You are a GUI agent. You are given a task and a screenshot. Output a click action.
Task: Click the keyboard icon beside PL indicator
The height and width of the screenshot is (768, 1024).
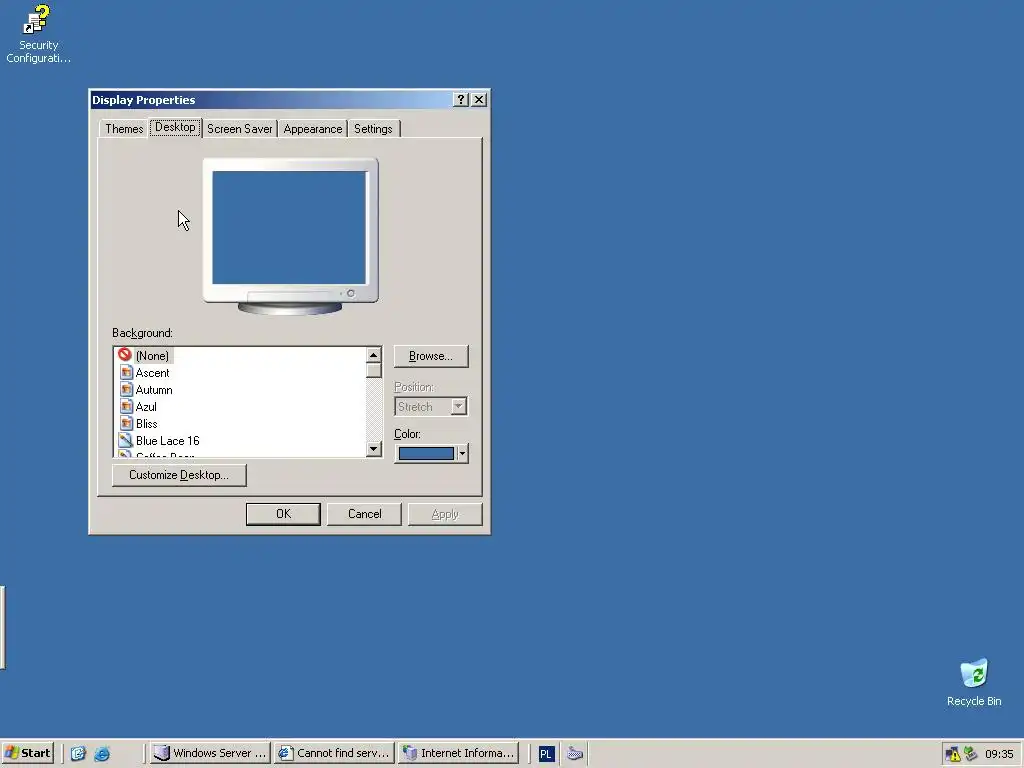(575, 753)
